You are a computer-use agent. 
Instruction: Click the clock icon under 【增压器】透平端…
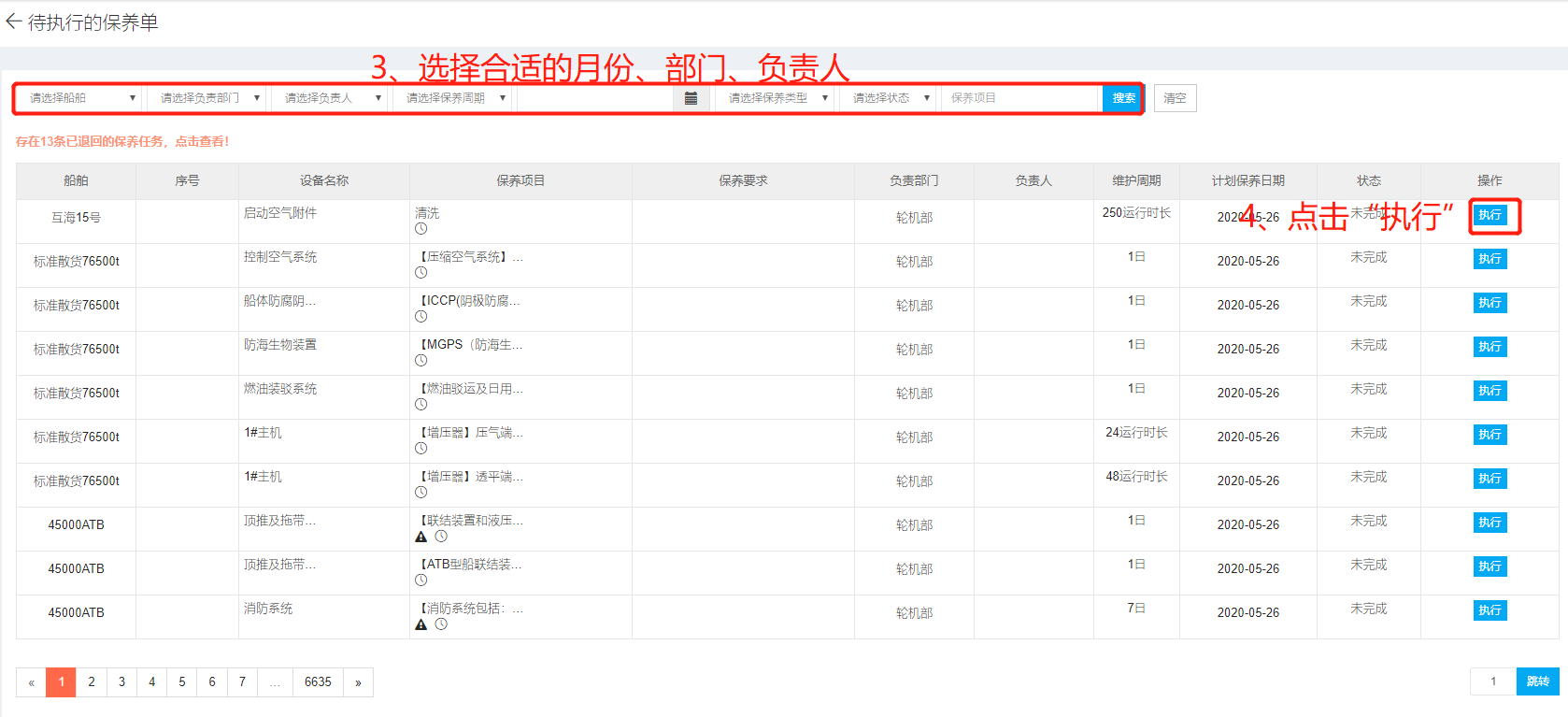pyautogui.click(x=421, y=493)
